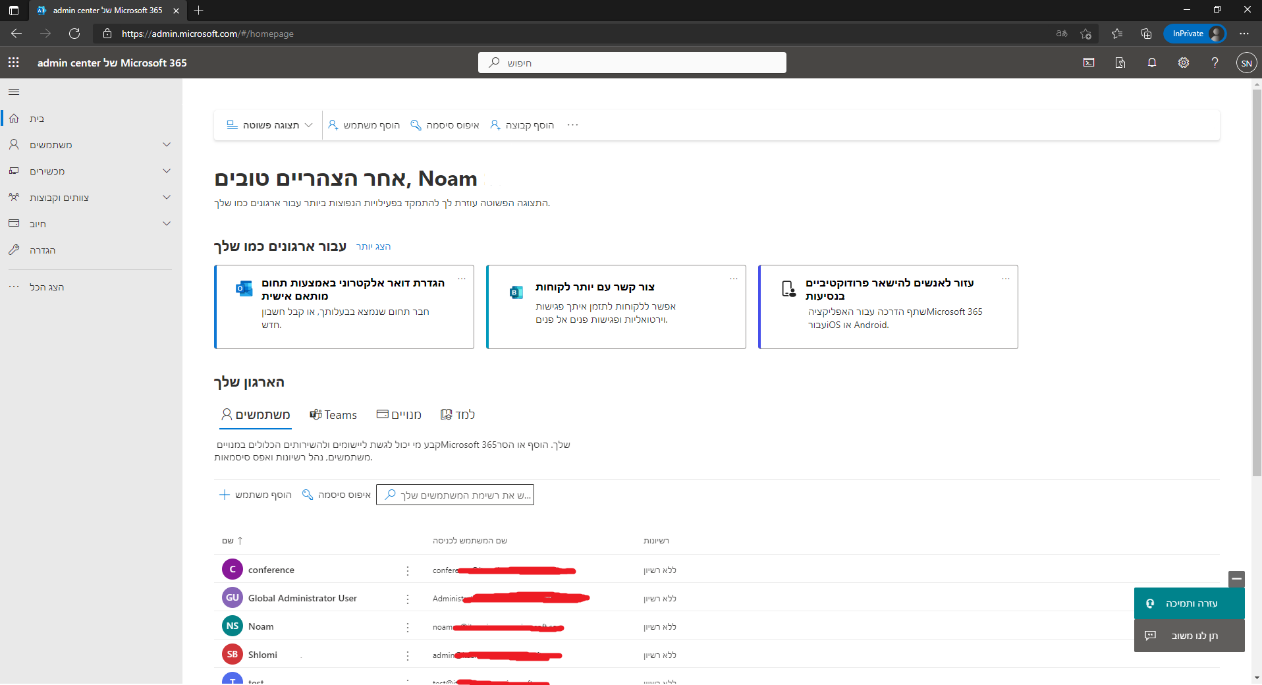Open Setup (הגדרה) wrench item in sidebar
Viewport: 1262px width, 685px height.
click(91, 250)
